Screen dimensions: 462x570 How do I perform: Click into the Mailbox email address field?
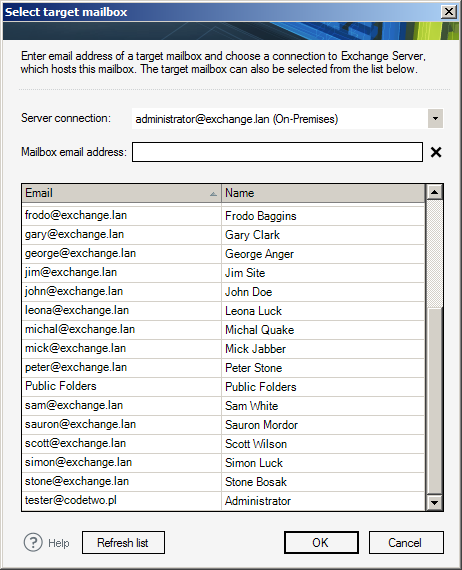277,152
